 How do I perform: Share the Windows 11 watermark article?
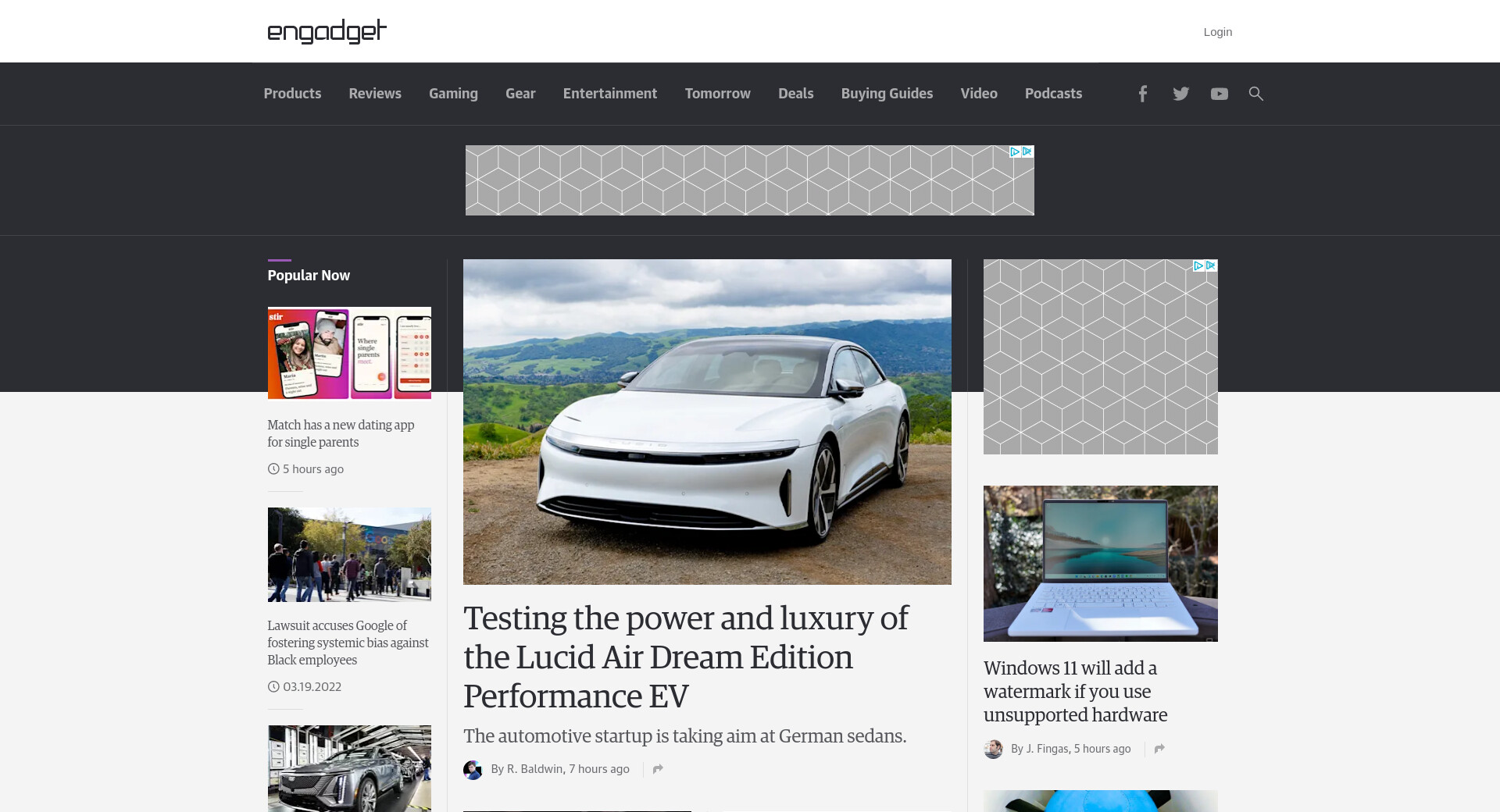pyautogui.click(x=1159, y=749)
